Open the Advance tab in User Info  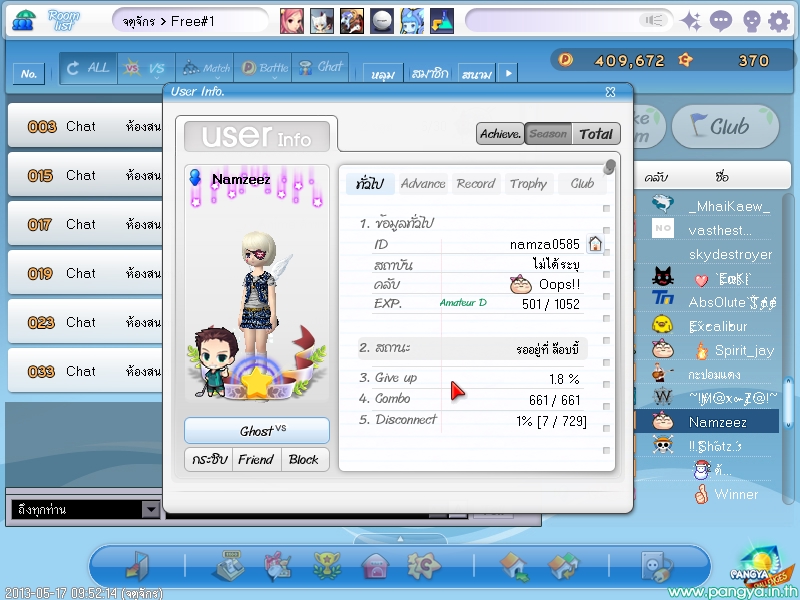coord(423,184)
